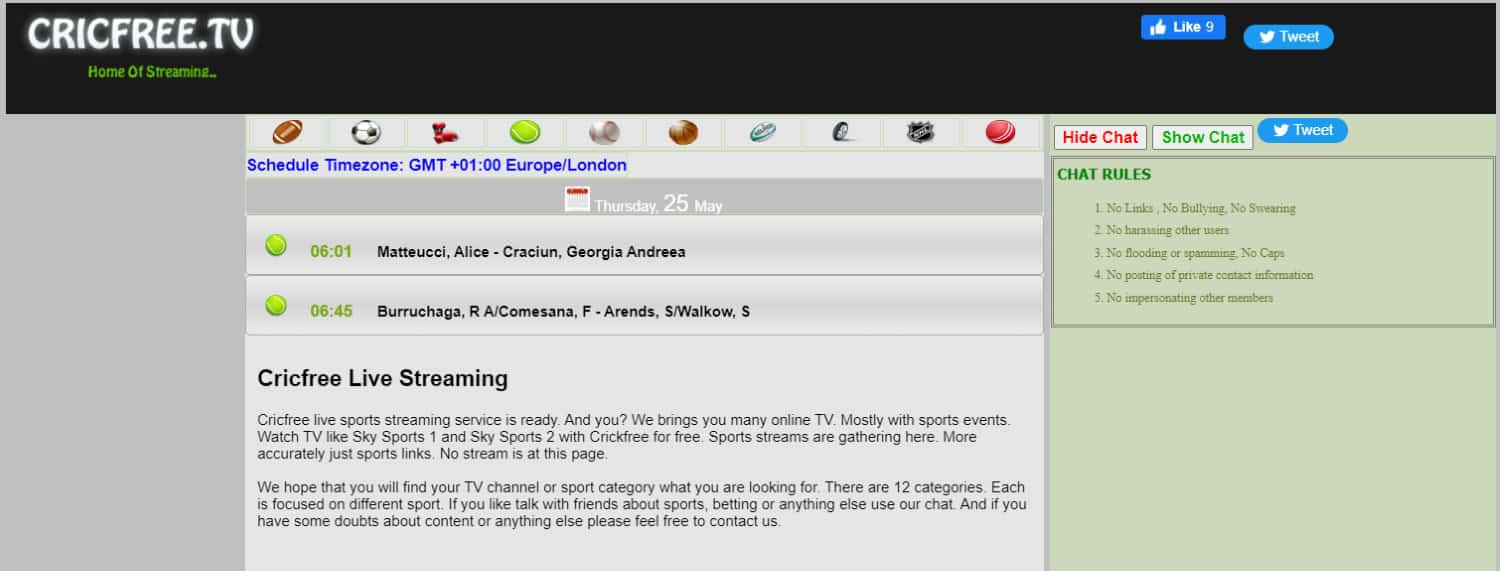The image size is (1500, 571).
Task: Click the CRICFREE.TV logo
Action: (x=141, y=35)
